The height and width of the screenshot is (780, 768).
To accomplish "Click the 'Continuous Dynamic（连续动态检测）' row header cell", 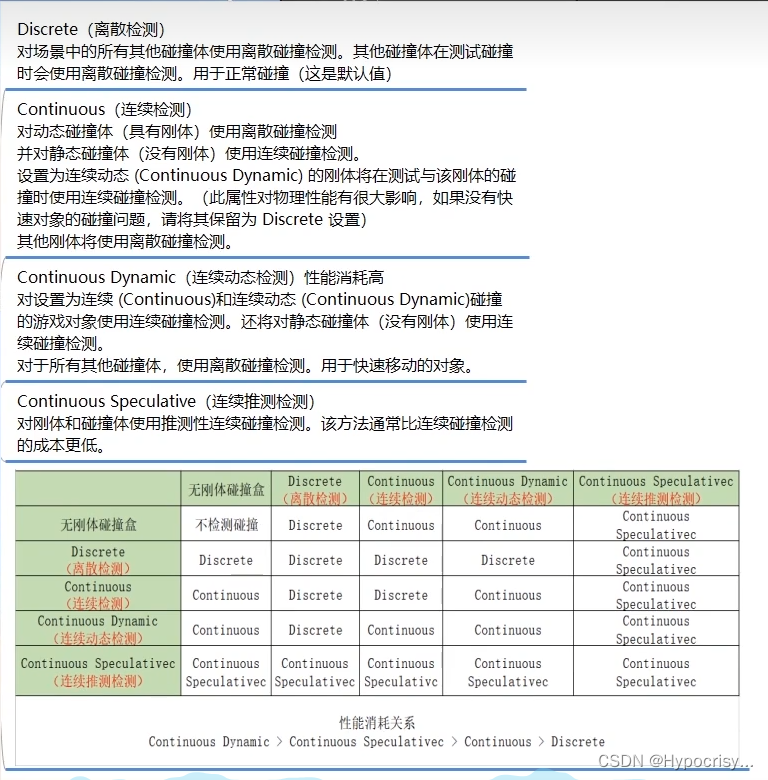I will tap(98, 629).
